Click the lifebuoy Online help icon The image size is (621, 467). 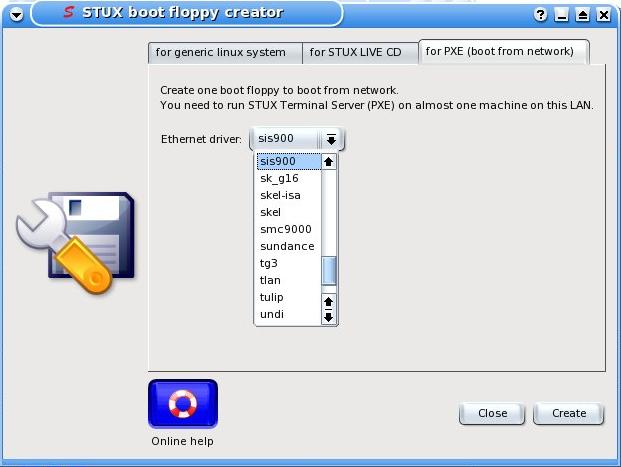[183, 404]
